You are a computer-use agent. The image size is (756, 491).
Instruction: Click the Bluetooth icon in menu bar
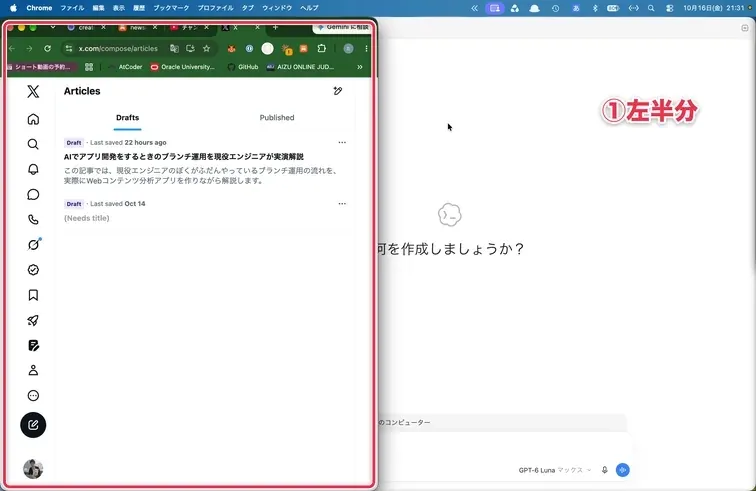point(594,8)
